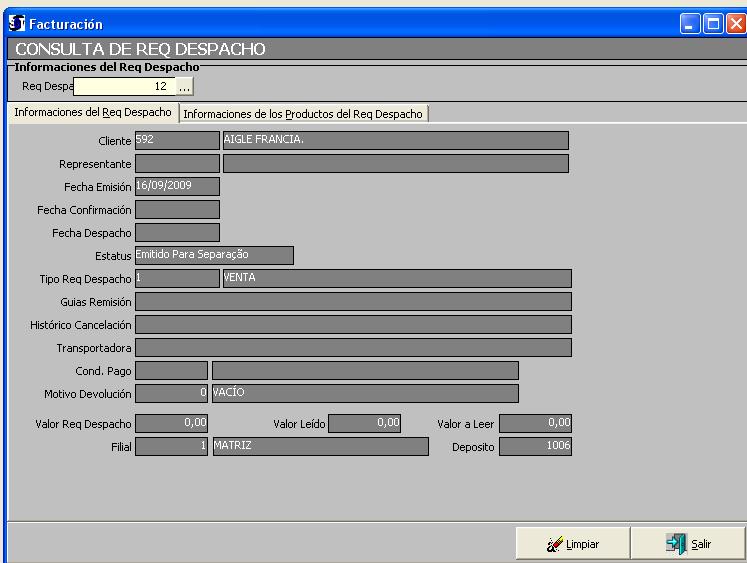Maximize the Facturación window
This screenshot has width=747, height=563.
coord(716,22)
